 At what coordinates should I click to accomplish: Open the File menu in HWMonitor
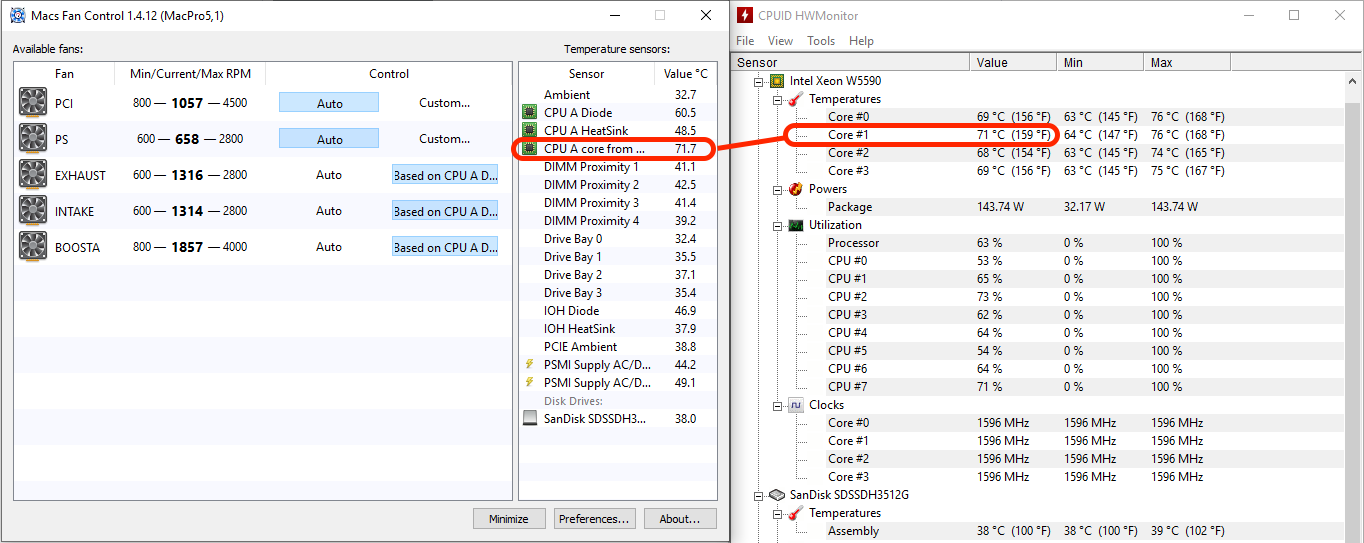pyautogui.click(x=745, y=41)
